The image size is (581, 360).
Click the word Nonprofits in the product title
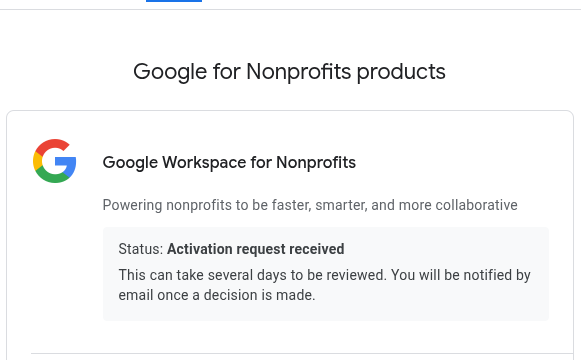[x=316, y=163]
